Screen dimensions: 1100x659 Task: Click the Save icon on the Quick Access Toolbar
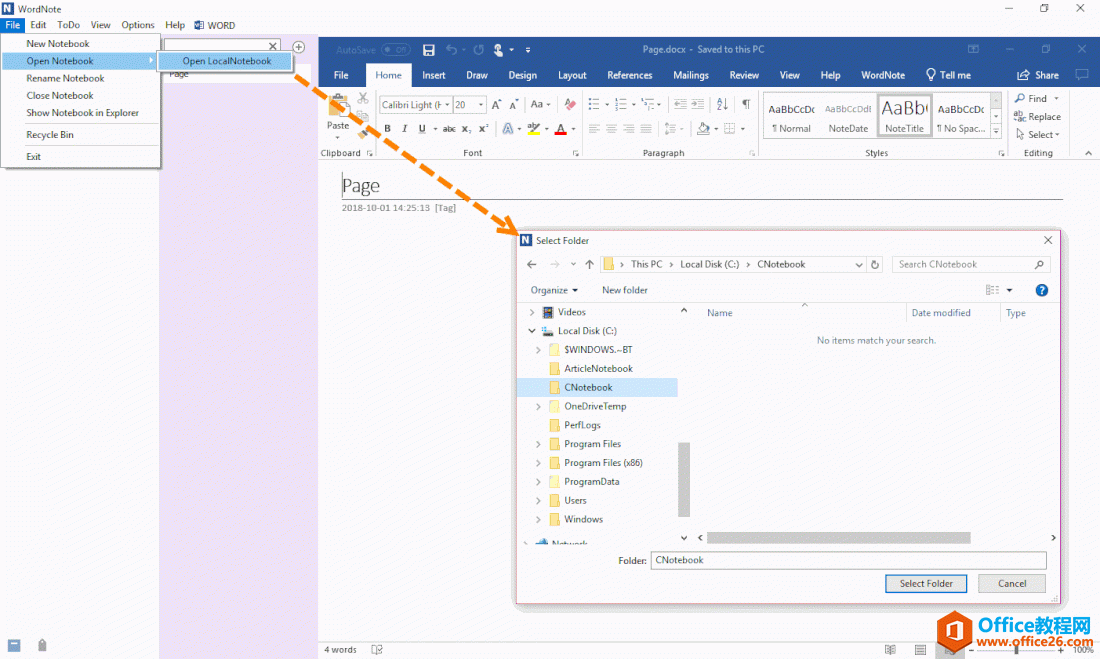coord(429,50)
